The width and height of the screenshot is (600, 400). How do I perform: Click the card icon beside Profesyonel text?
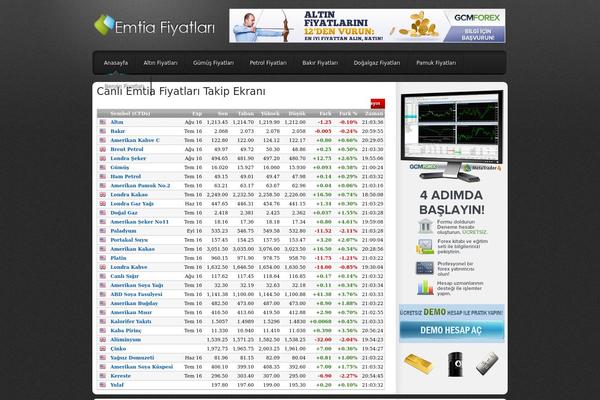425,268
